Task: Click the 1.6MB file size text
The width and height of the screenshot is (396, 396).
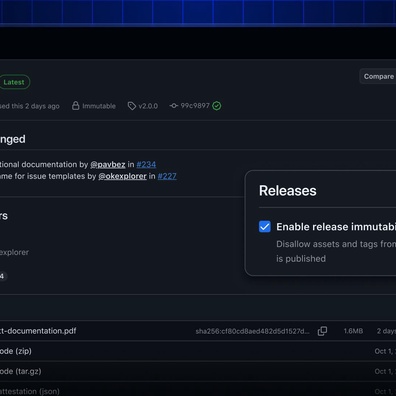Action: [353, 331]
